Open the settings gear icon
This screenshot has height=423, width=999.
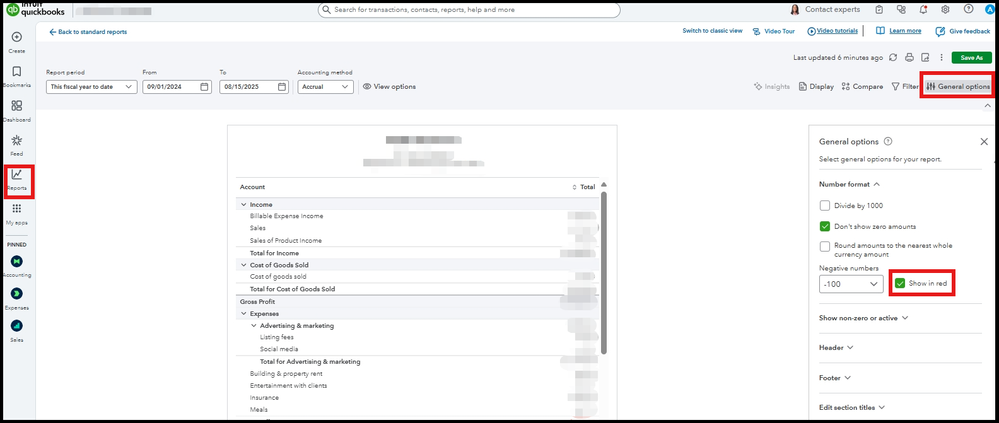[x=945, y=10]
